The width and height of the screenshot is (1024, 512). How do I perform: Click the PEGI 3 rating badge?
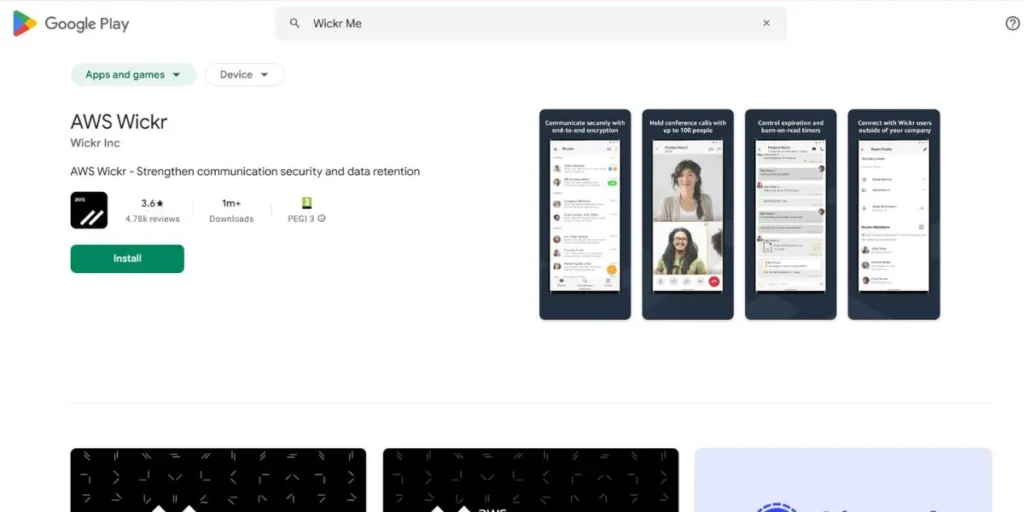[307, 203]
